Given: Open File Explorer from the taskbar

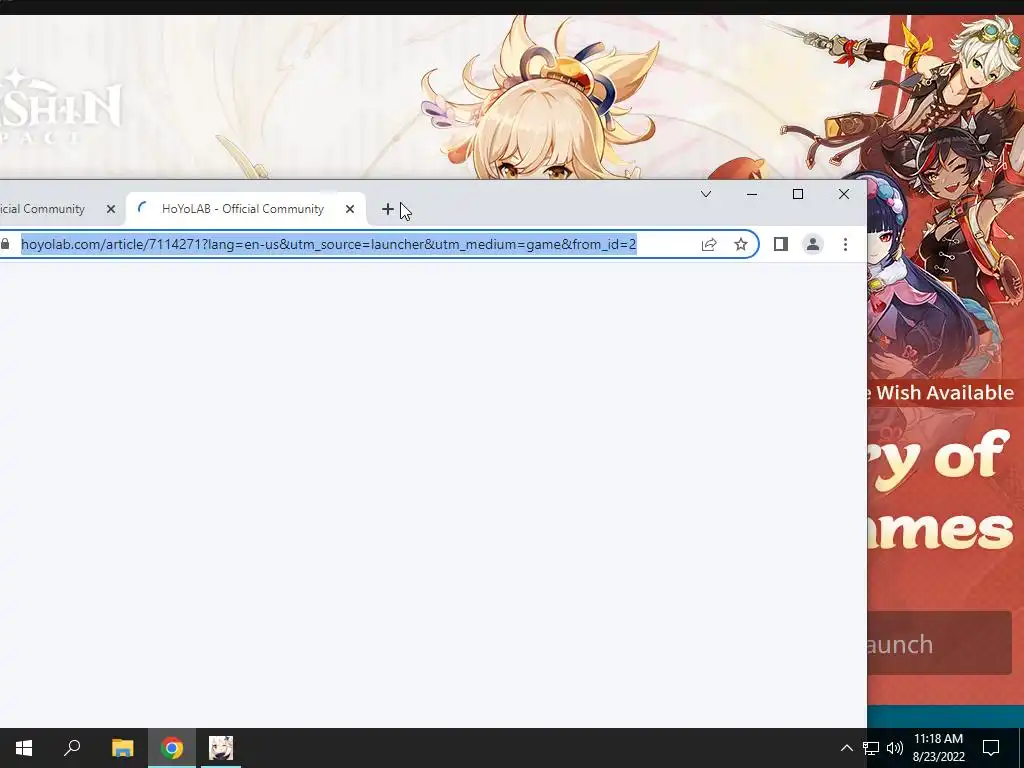Looking at the screenshot, I should pyautogui.click(x=122, y=748).
